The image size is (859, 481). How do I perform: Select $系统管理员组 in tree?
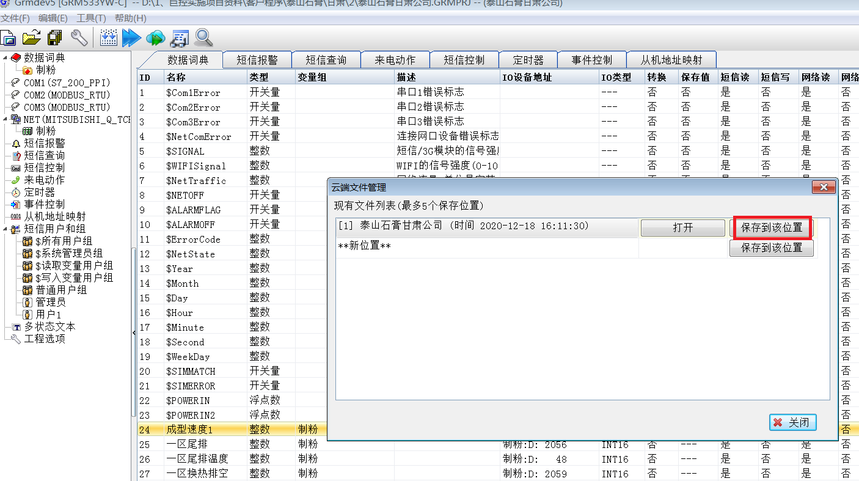[69, 253]
